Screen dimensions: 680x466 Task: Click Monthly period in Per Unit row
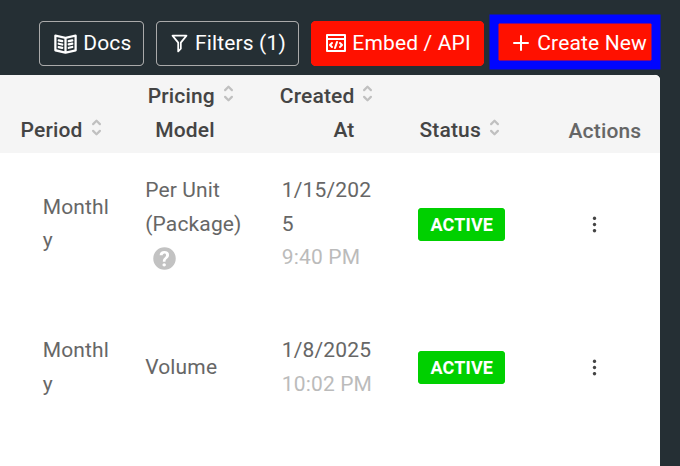pos(75,223)
